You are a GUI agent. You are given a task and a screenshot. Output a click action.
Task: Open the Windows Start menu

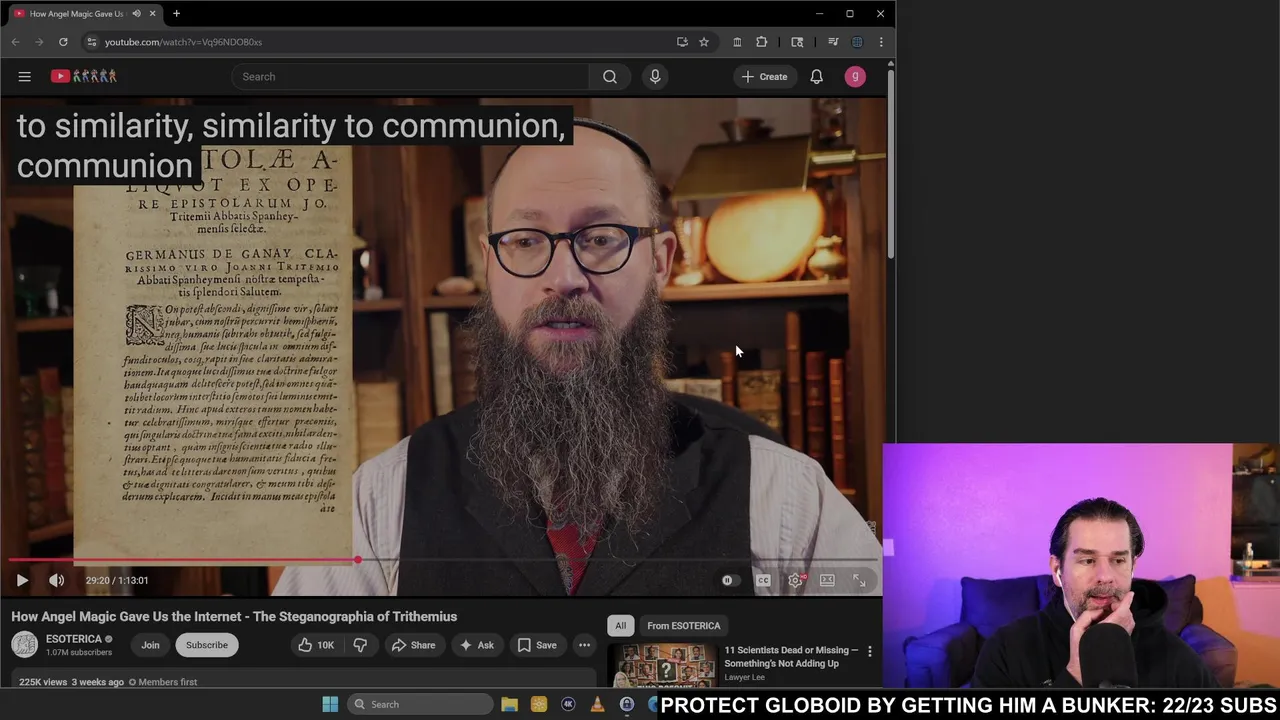pos(330,704)
